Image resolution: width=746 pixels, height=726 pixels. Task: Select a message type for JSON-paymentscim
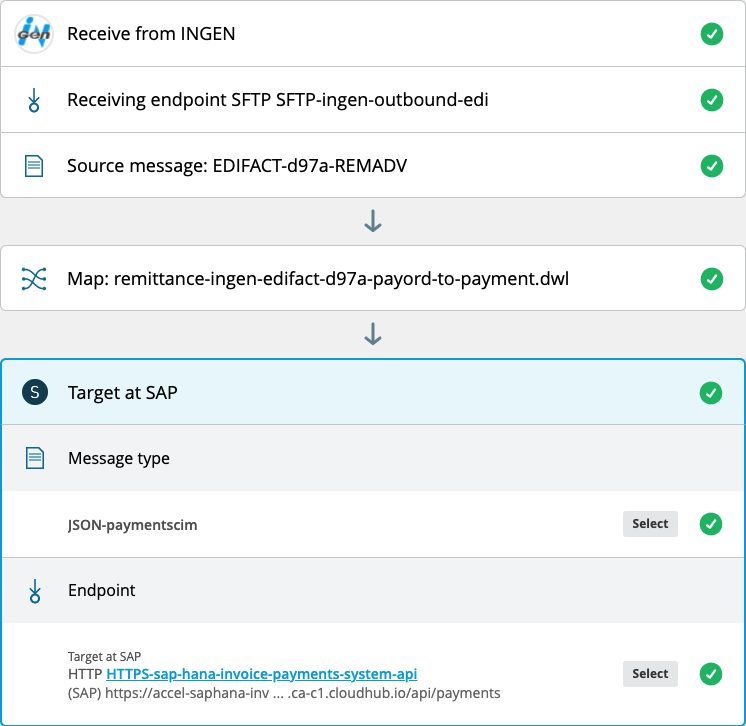pyautogui.click(x=650, y=524)
